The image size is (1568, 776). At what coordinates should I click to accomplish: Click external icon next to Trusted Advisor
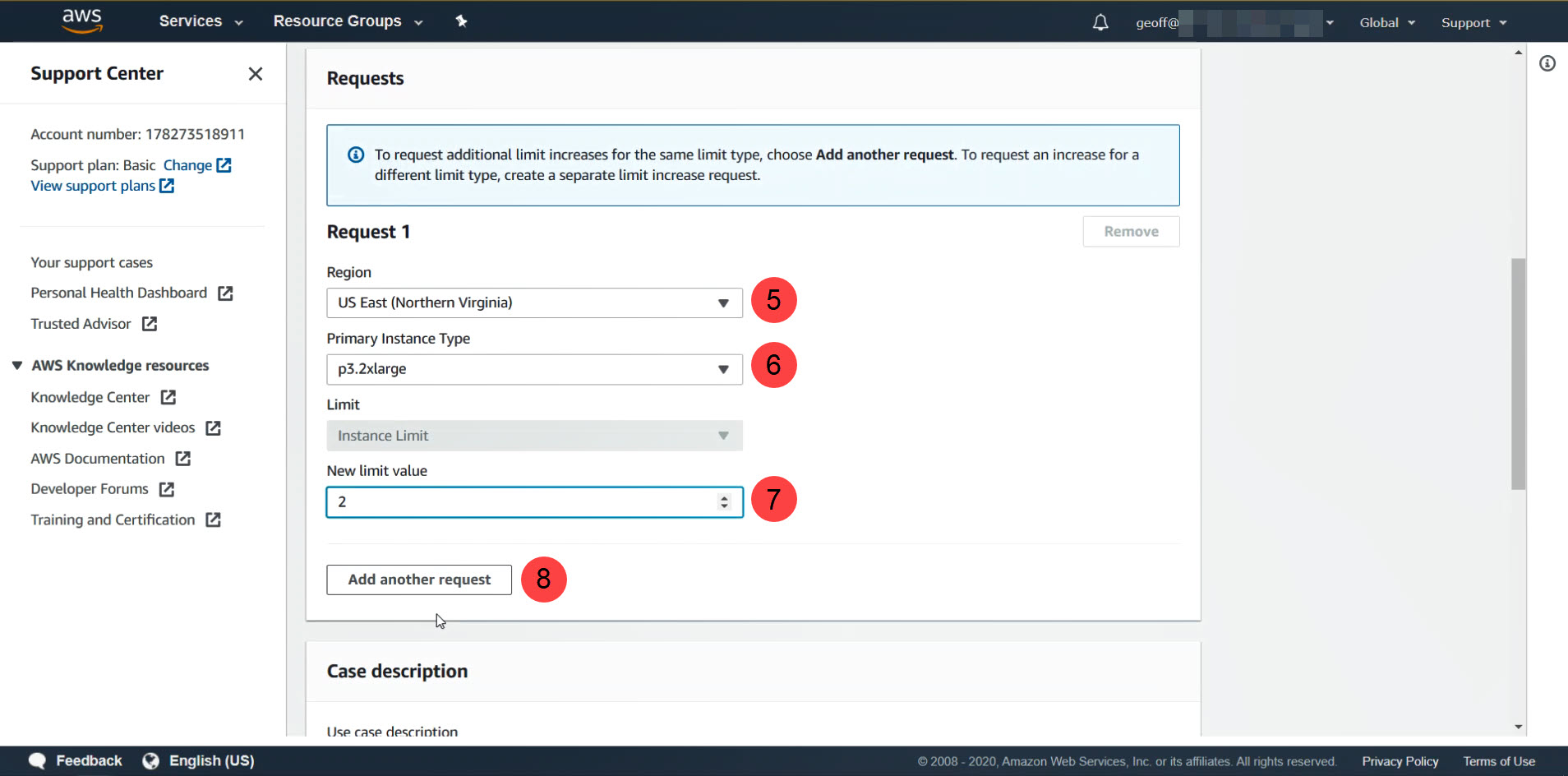tap(149, 324)
